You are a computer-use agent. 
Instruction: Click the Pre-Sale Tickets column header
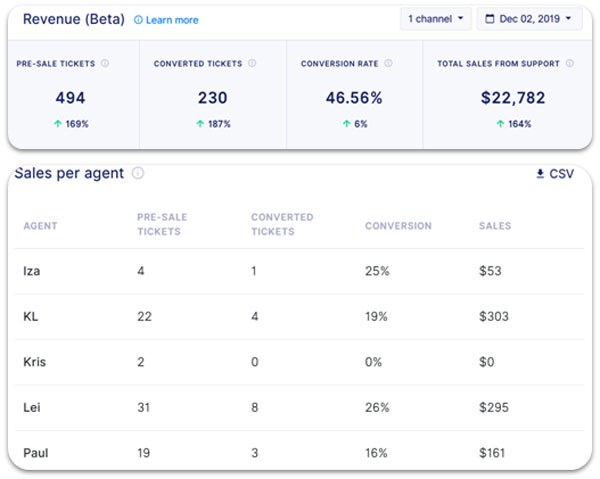(x=162, y=224)
